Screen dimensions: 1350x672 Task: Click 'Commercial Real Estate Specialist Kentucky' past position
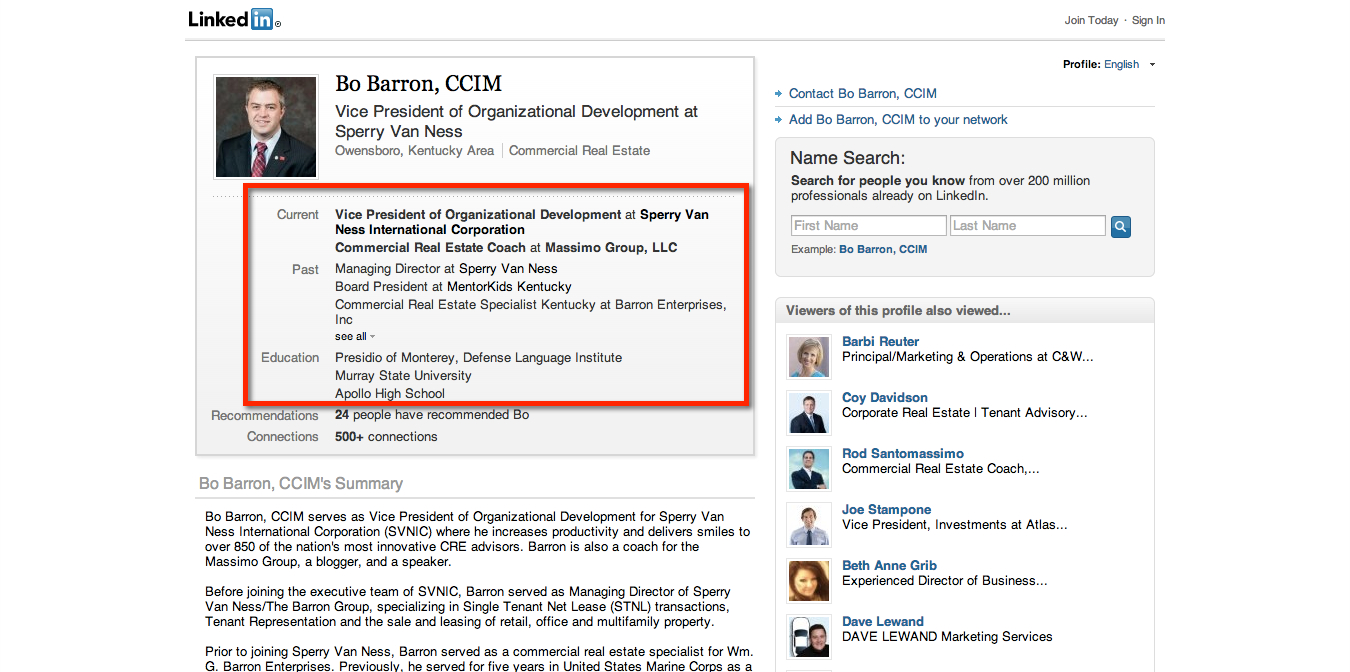click(531, 312)
